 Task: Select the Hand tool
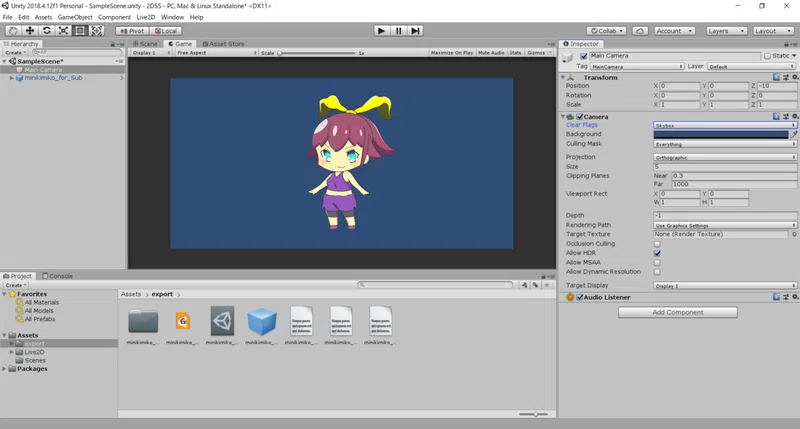[x=13, y=31]
